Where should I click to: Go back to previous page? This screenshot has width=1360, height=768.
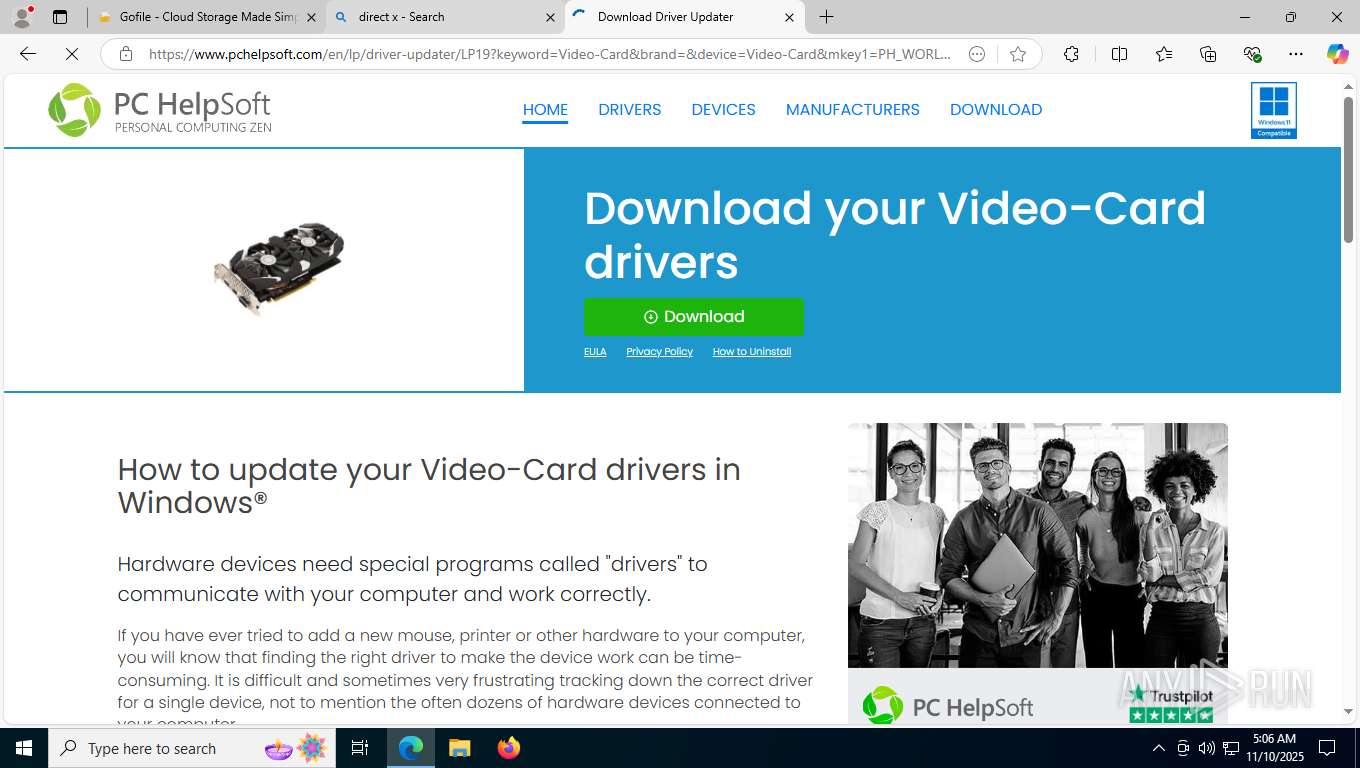tap(28, 54)
